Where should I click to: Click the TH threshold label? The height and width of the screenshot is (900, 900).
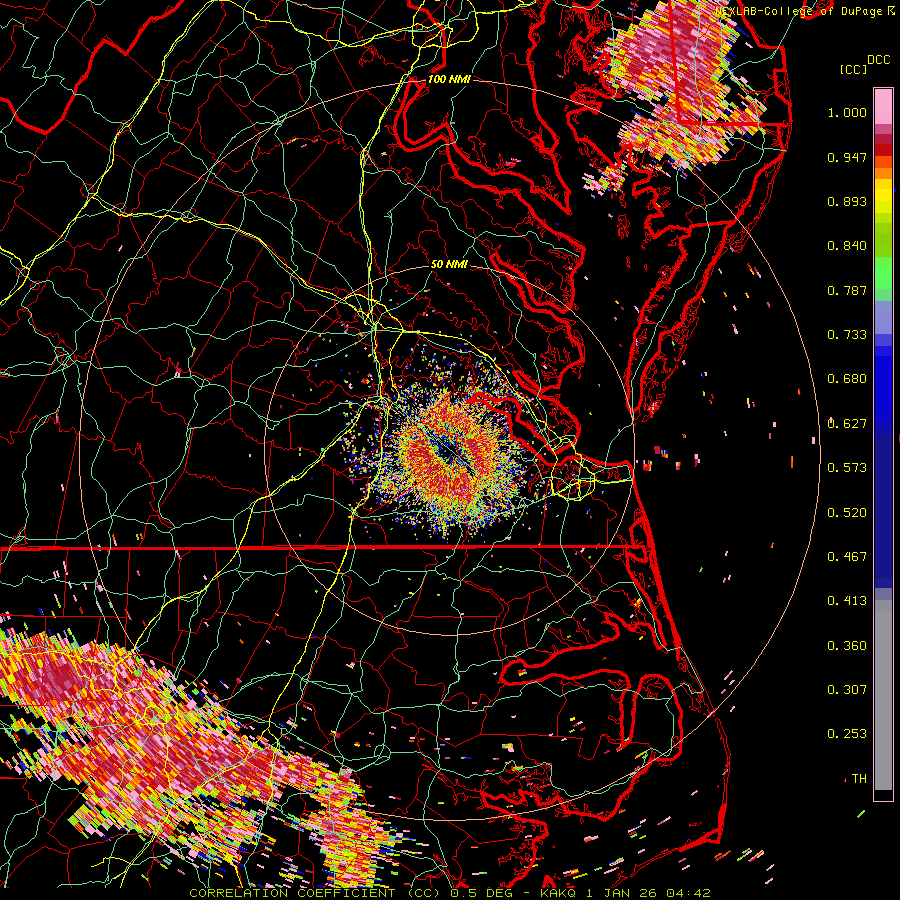[859, 779]
